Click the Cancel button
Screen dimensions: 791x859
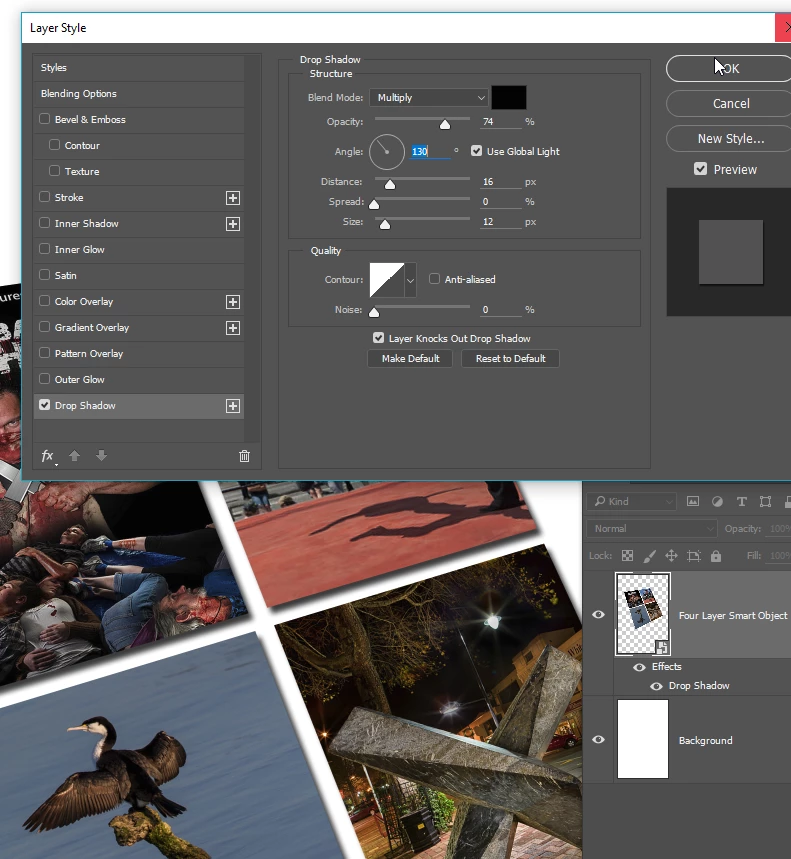click(729, 104)
